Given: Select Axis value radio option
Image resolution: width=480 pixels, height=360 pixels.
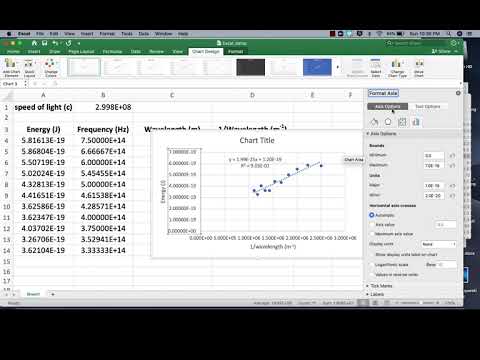Looking at the screenshot, I should point(372,225).
